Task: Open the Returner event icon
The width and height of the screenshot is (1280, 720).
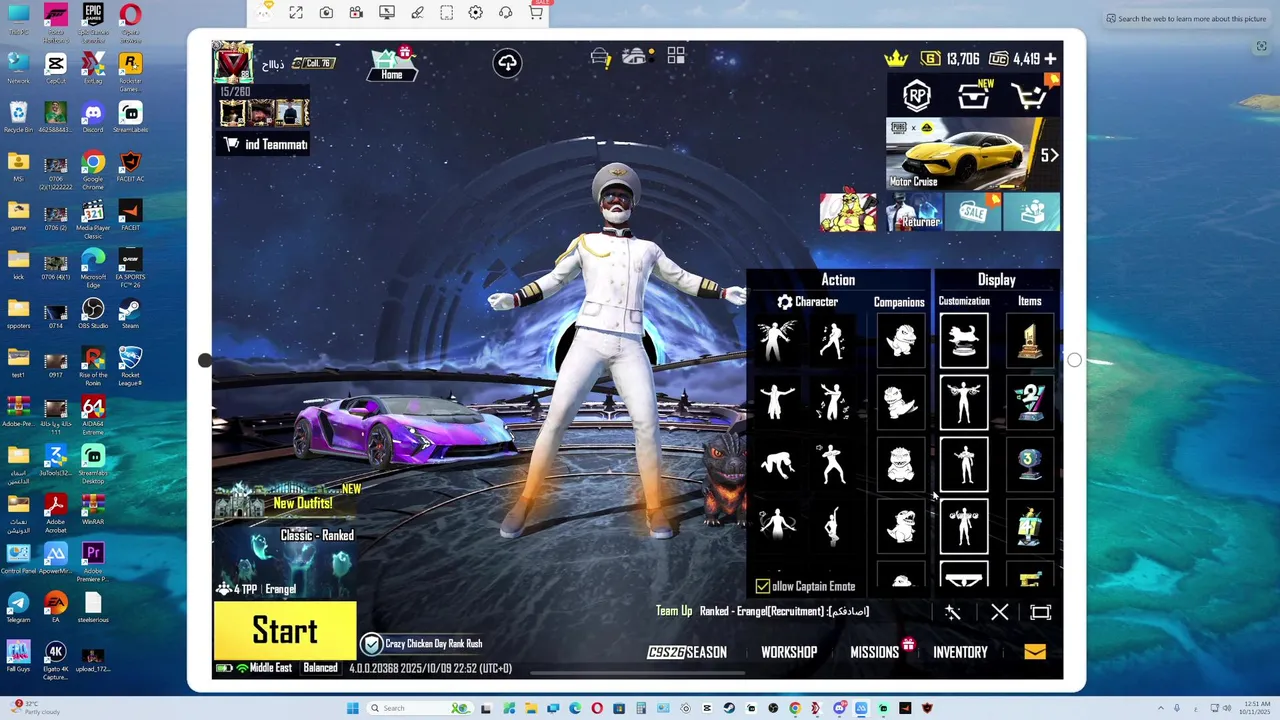Action: pyautogui.click(x=914, y=211)
